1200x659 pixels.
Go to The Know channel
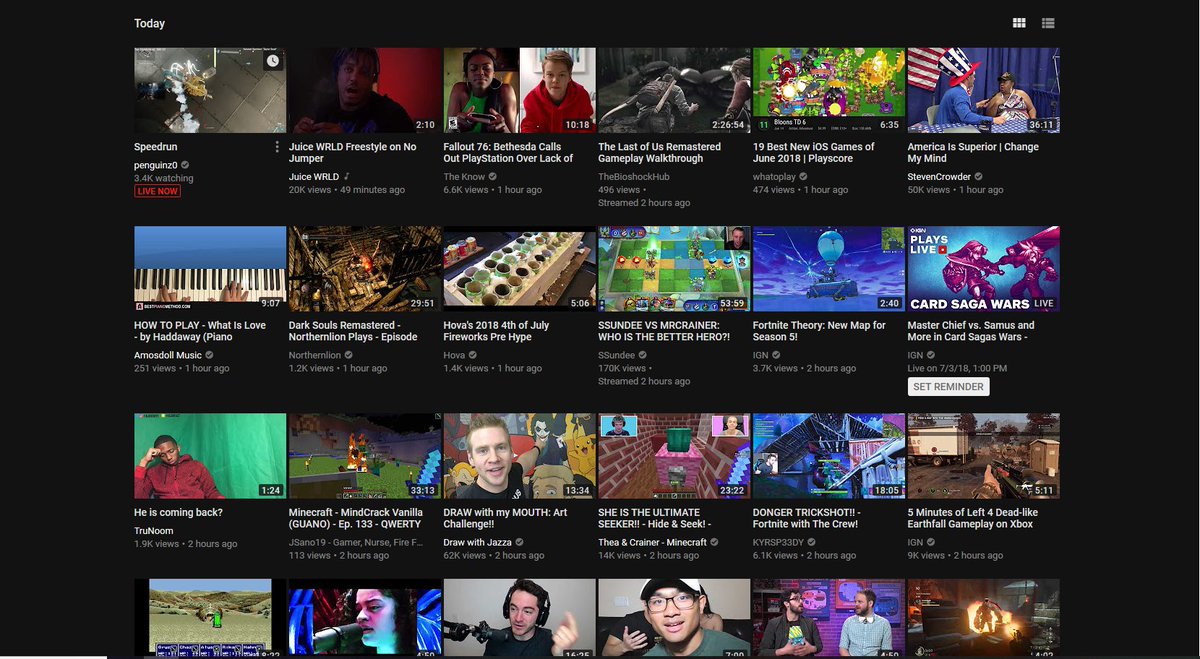[x=465, y=176]
